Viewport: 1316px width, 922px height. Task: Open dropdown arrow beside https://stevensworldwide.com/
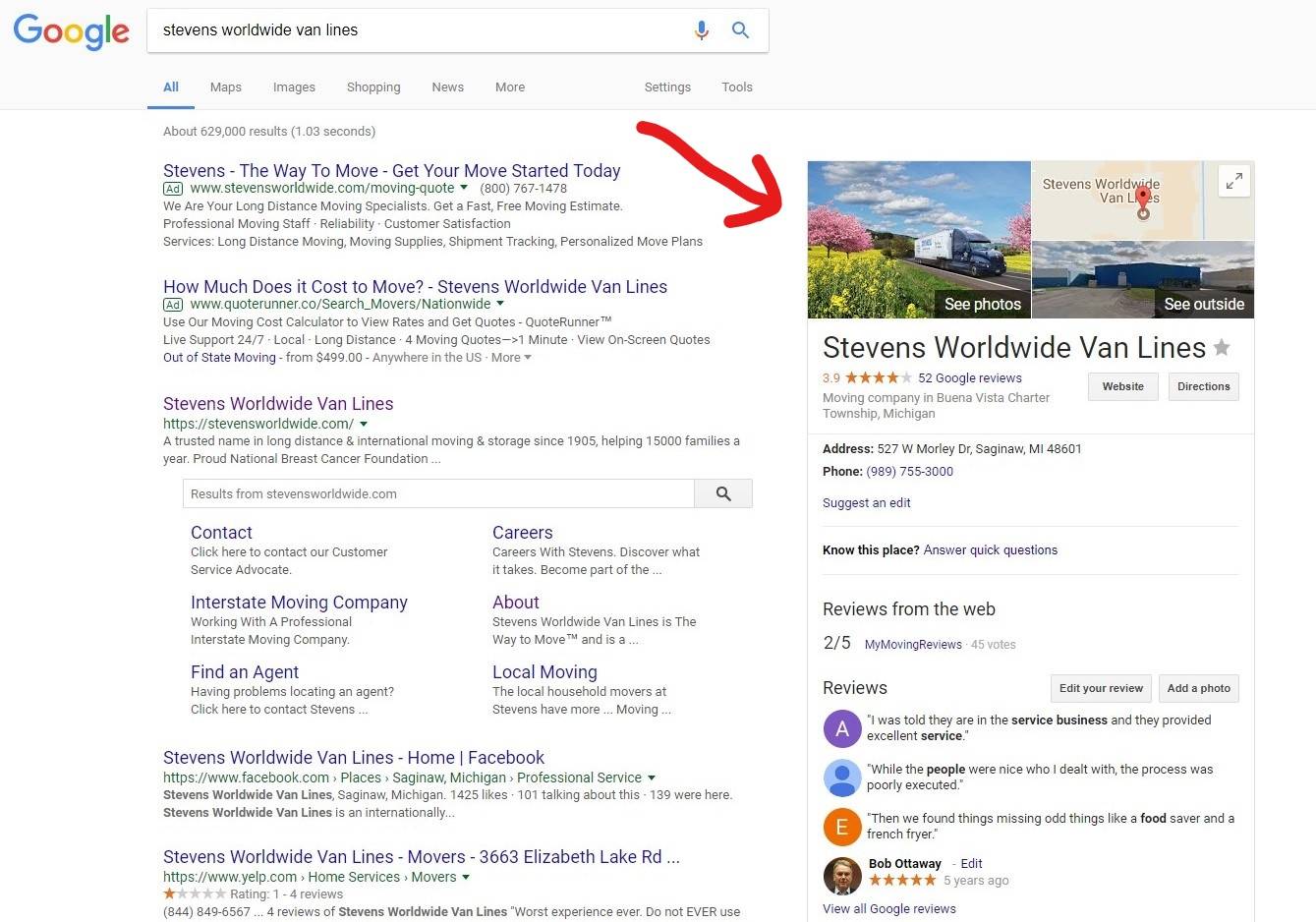tap(364, 424)
